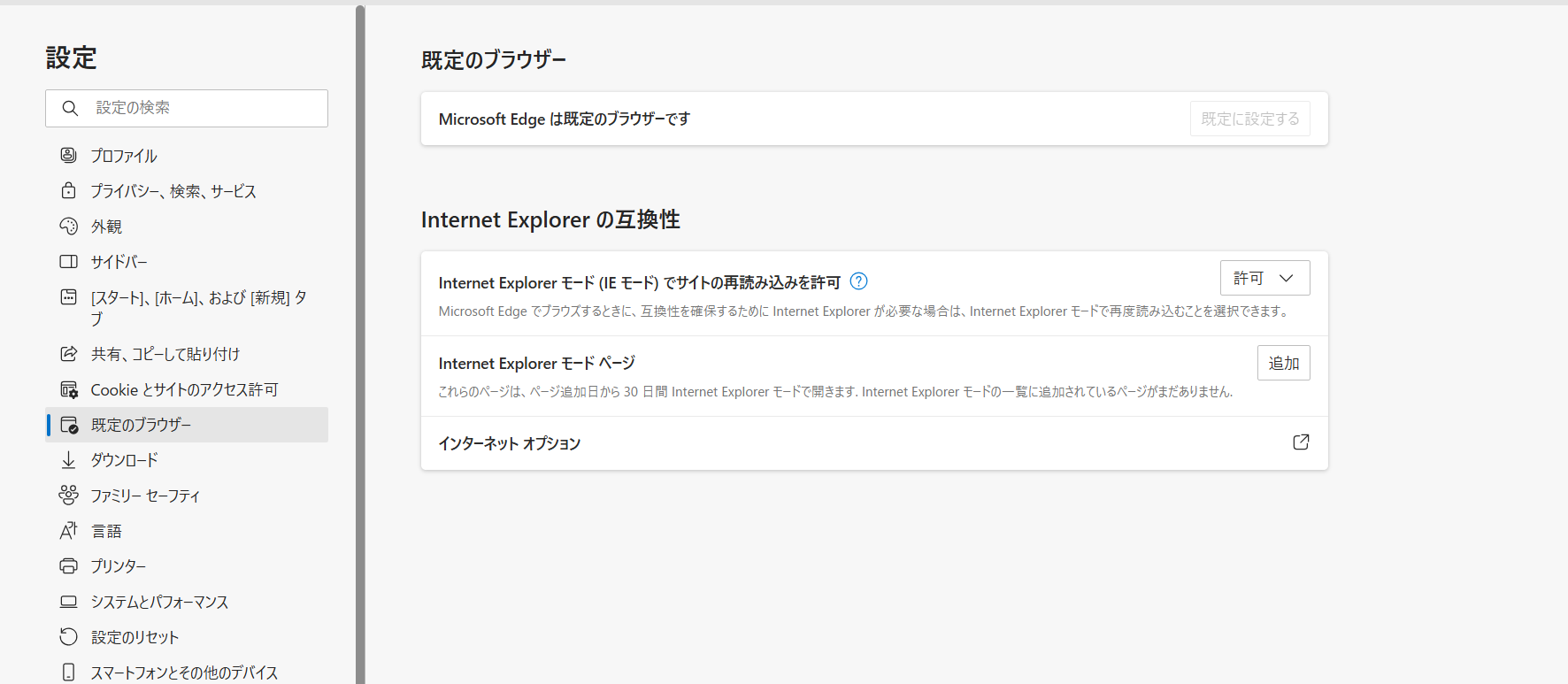Click the 設定の検索 search field

point(187,108)
